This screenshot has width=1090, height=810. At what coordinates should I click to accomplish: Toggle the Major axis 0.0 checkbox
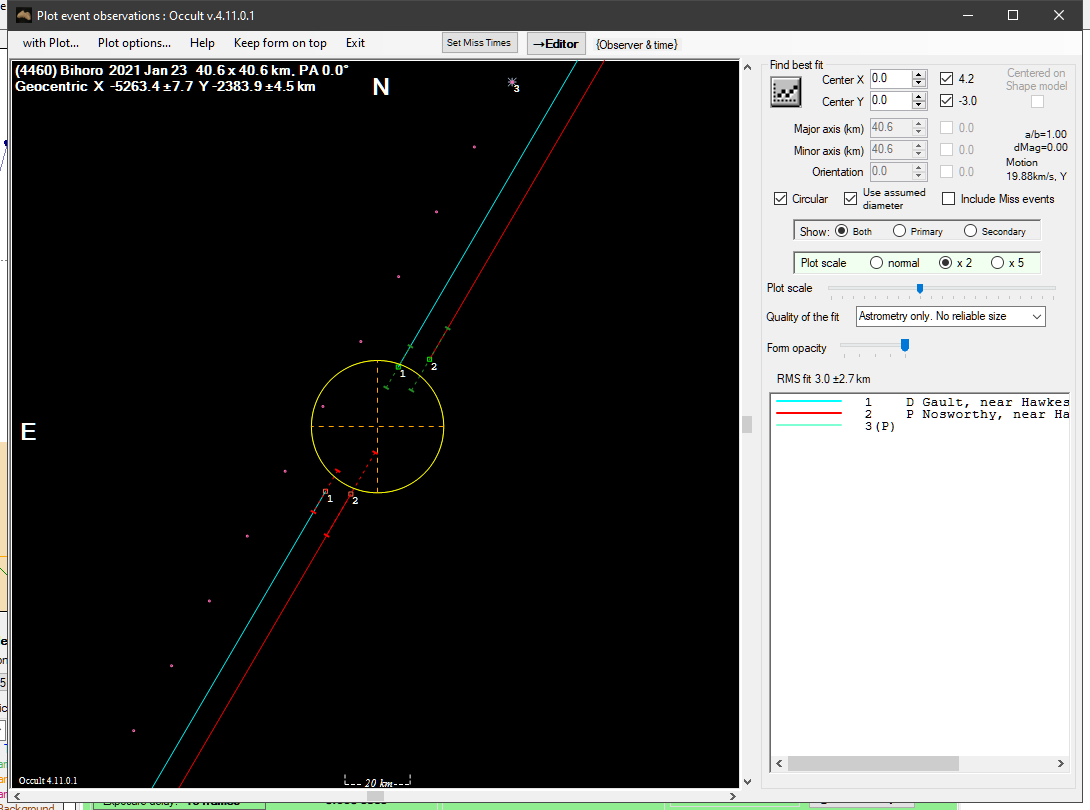tap(946, 128)
